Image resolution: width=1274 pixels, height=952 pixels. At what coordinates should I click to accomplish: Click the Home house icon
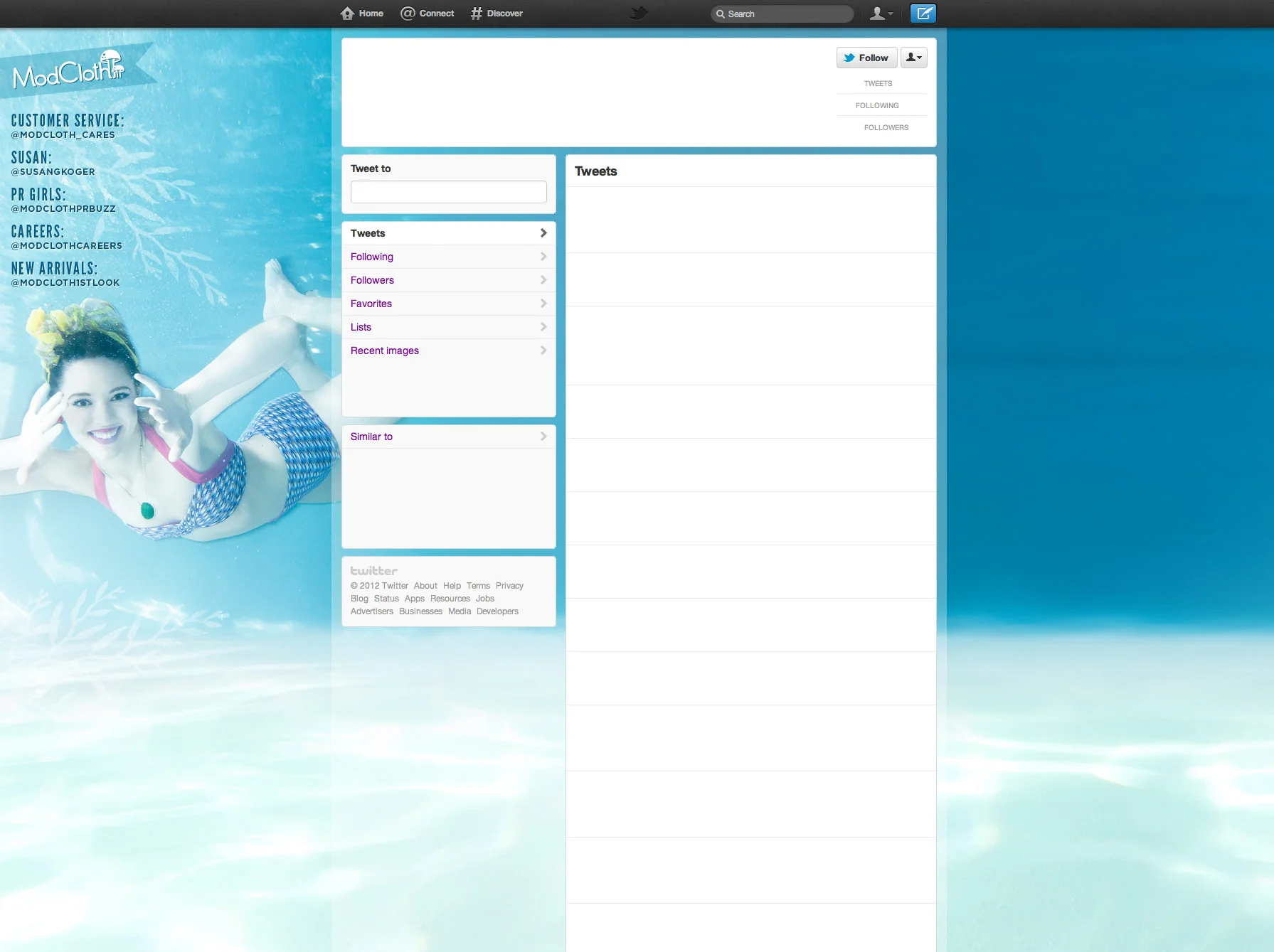(347, 14)
